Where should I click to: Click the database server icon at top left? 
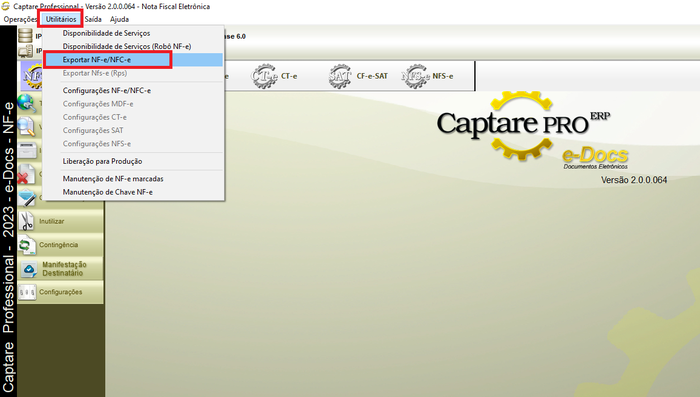coord(25,35)
